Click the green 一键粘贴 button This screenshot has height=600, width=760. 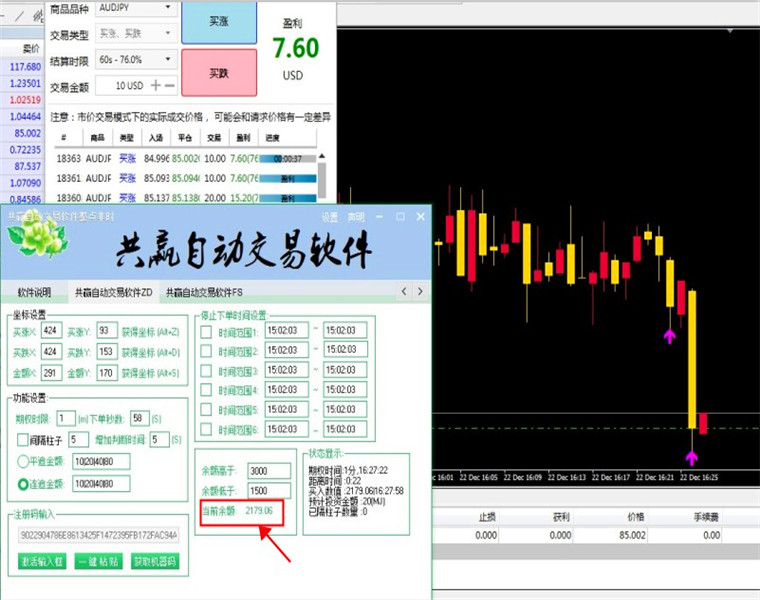click(98, 561)
